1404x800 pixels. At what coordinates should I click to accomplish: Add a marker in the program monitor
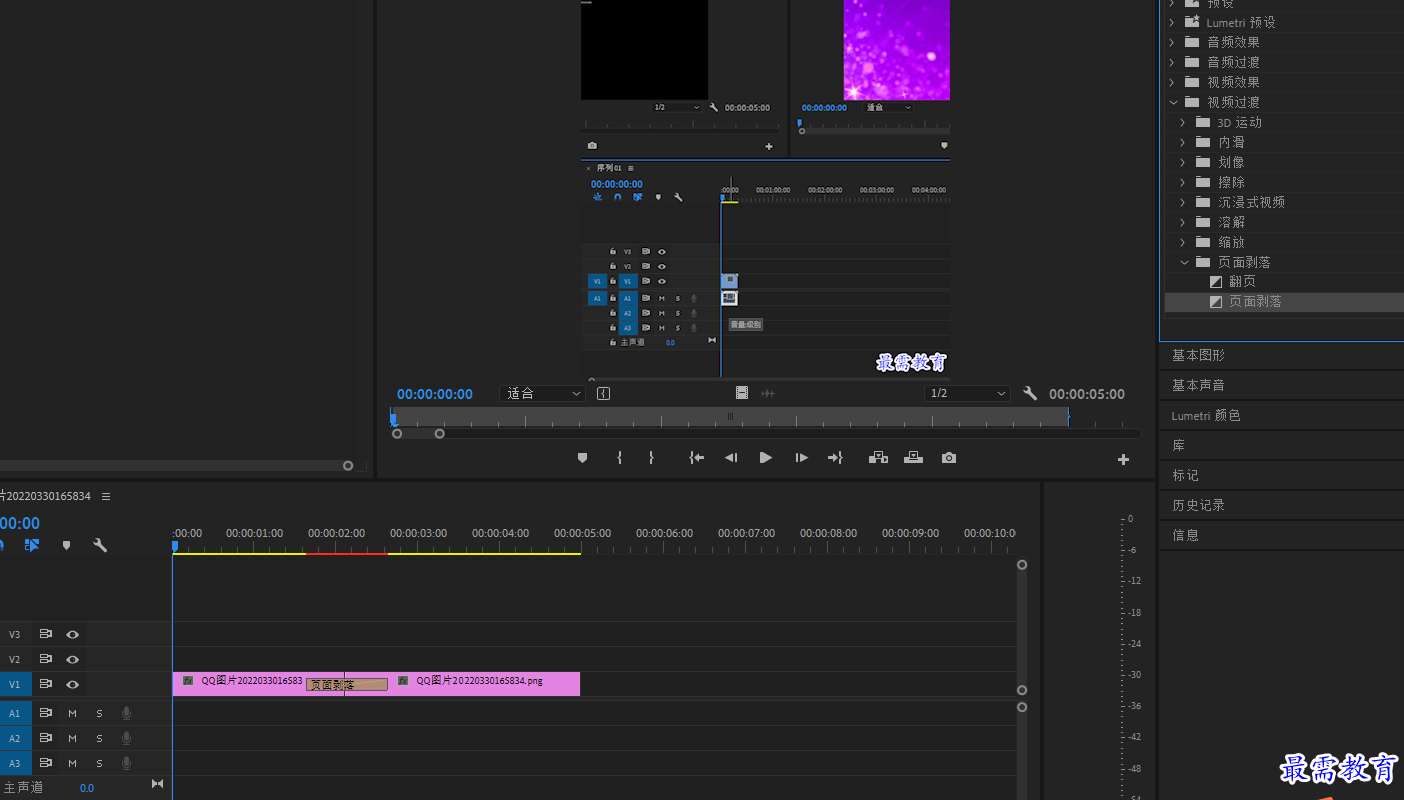(x=583, y=458)
